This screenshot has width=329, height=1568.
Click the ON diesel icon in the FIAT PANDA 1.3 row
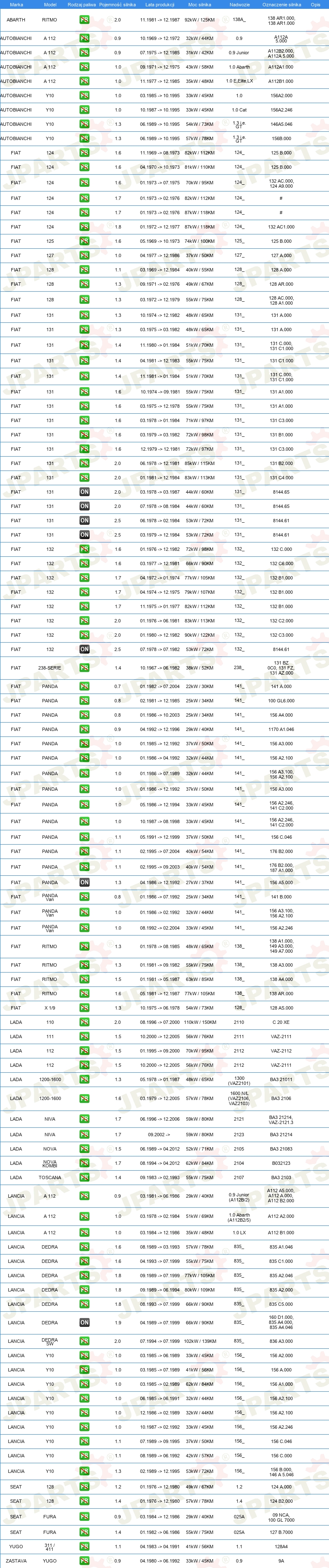(x=84, y=882)
